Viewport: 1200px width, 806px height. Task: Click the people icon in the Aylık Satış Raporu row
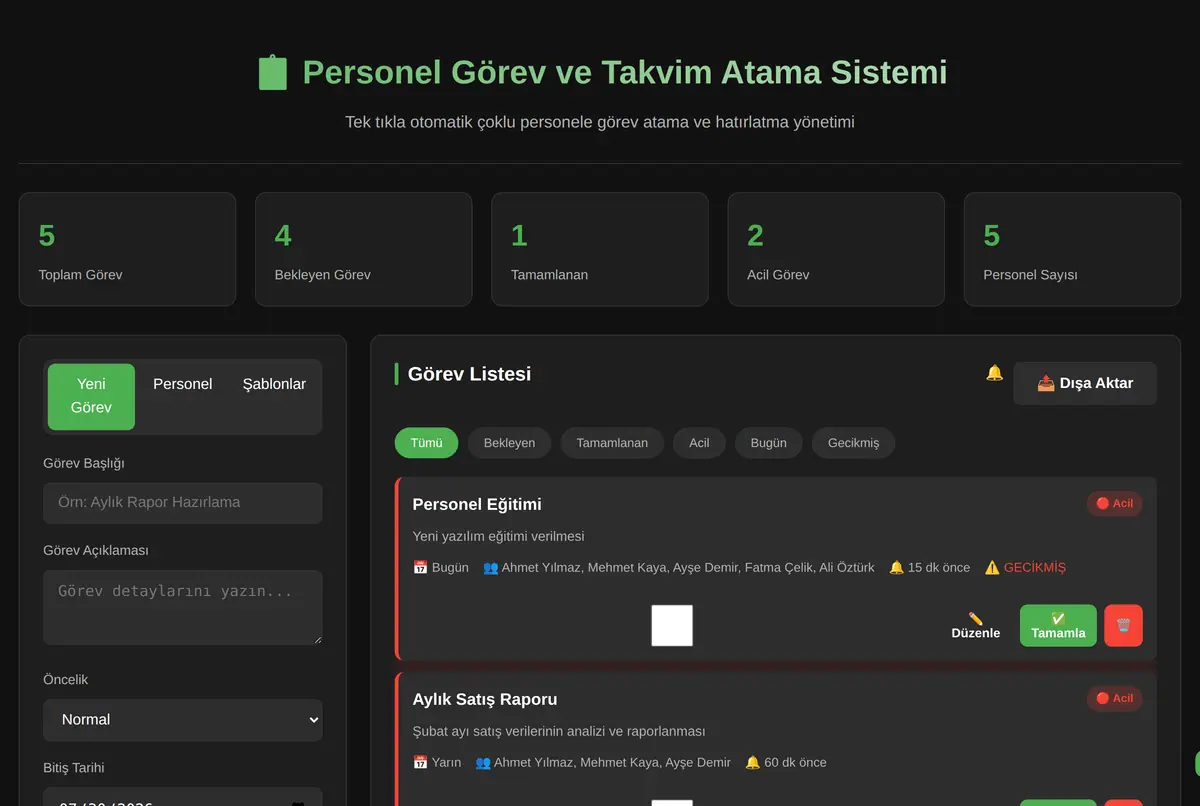[483, 762]
